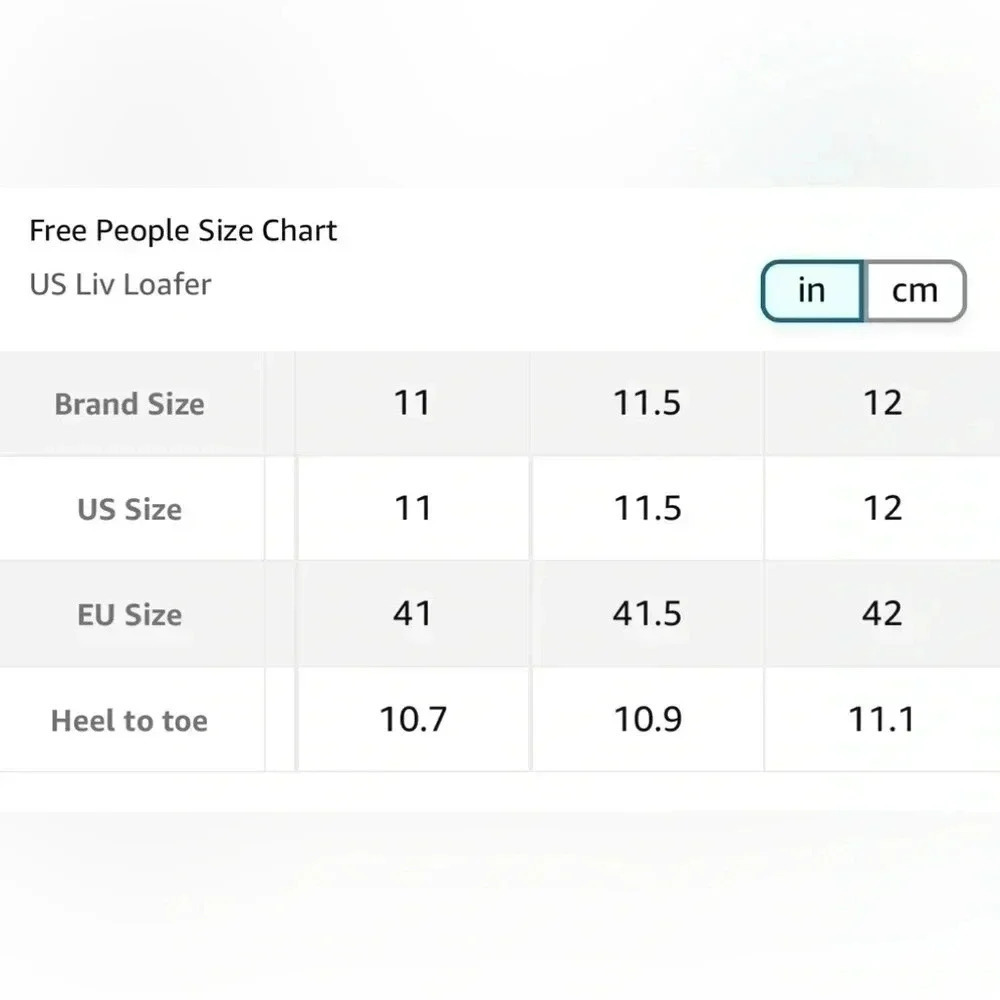
Task: Select the EU Size row header
Action: (129, 614)
